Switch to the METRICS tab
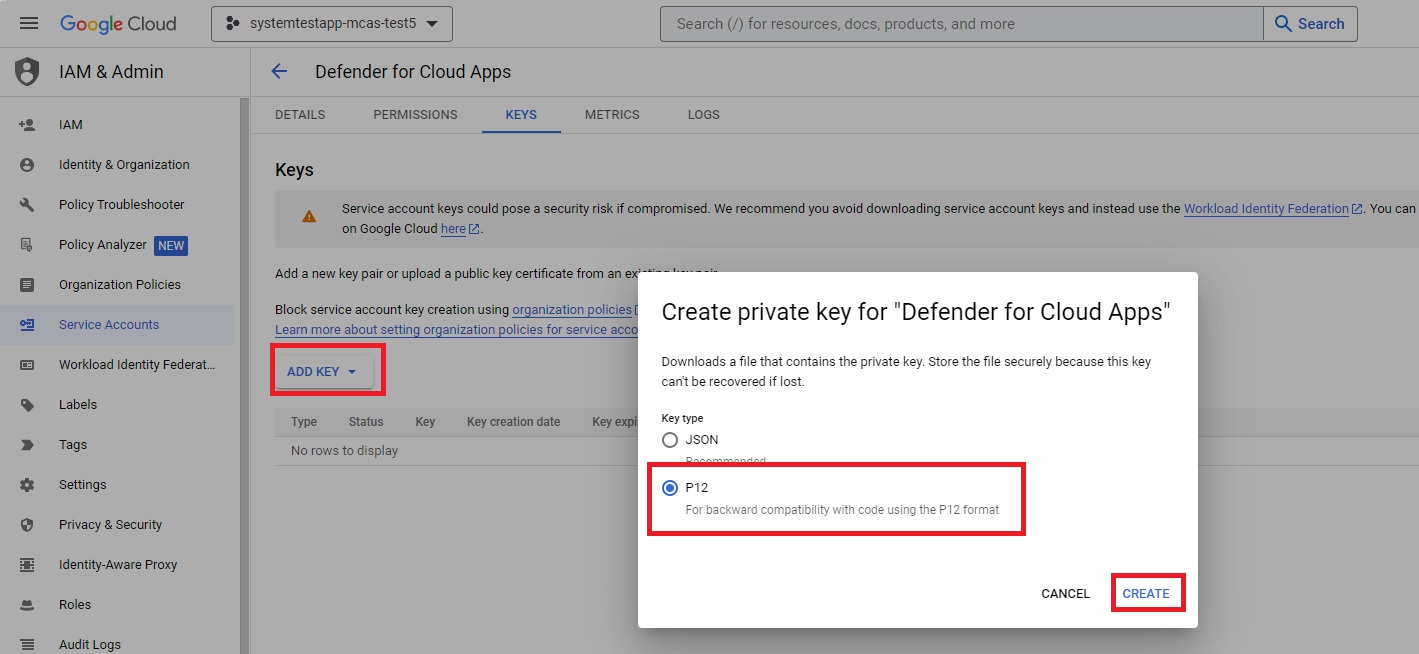This screenshot has width=1419, height=654. (612, 115)
